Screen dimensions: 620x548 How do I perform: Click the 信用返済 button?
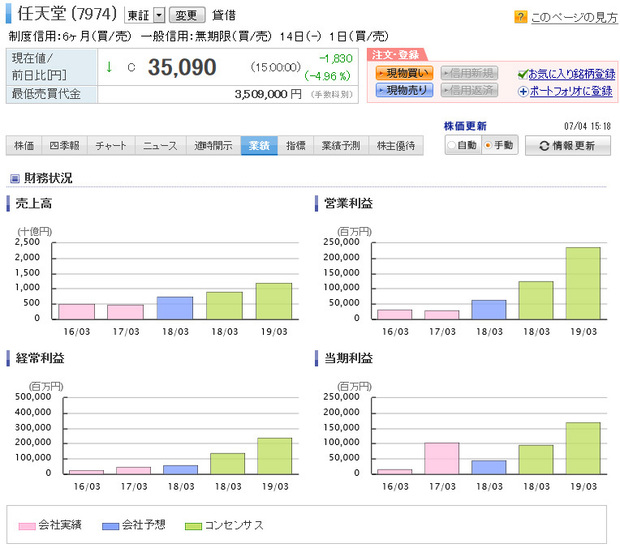tap(469, 90)
